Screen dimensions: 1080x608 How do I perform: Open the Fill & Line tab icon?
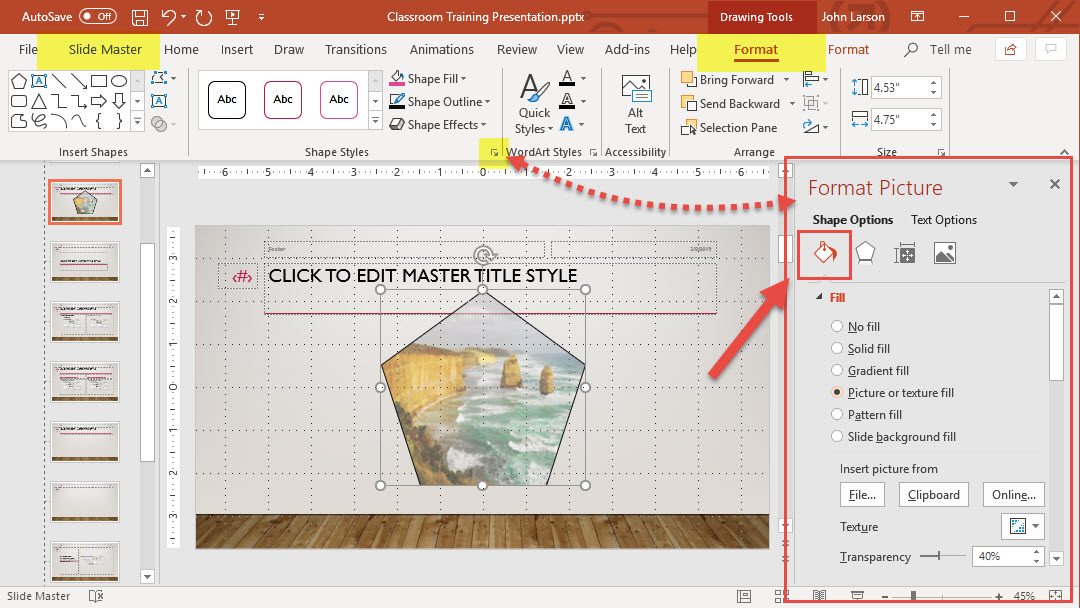point(825,254)
